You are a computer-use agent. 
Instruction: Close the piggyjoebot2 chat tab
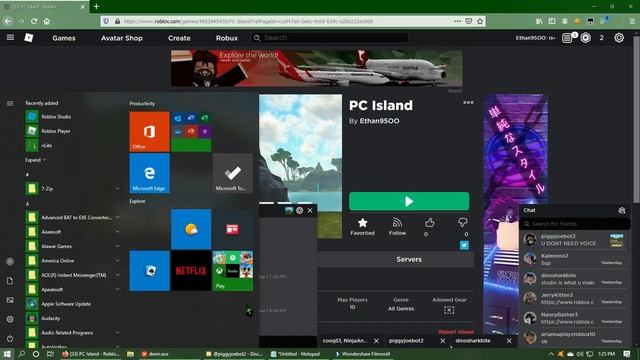pyautogui.click(x=442, y=341)
